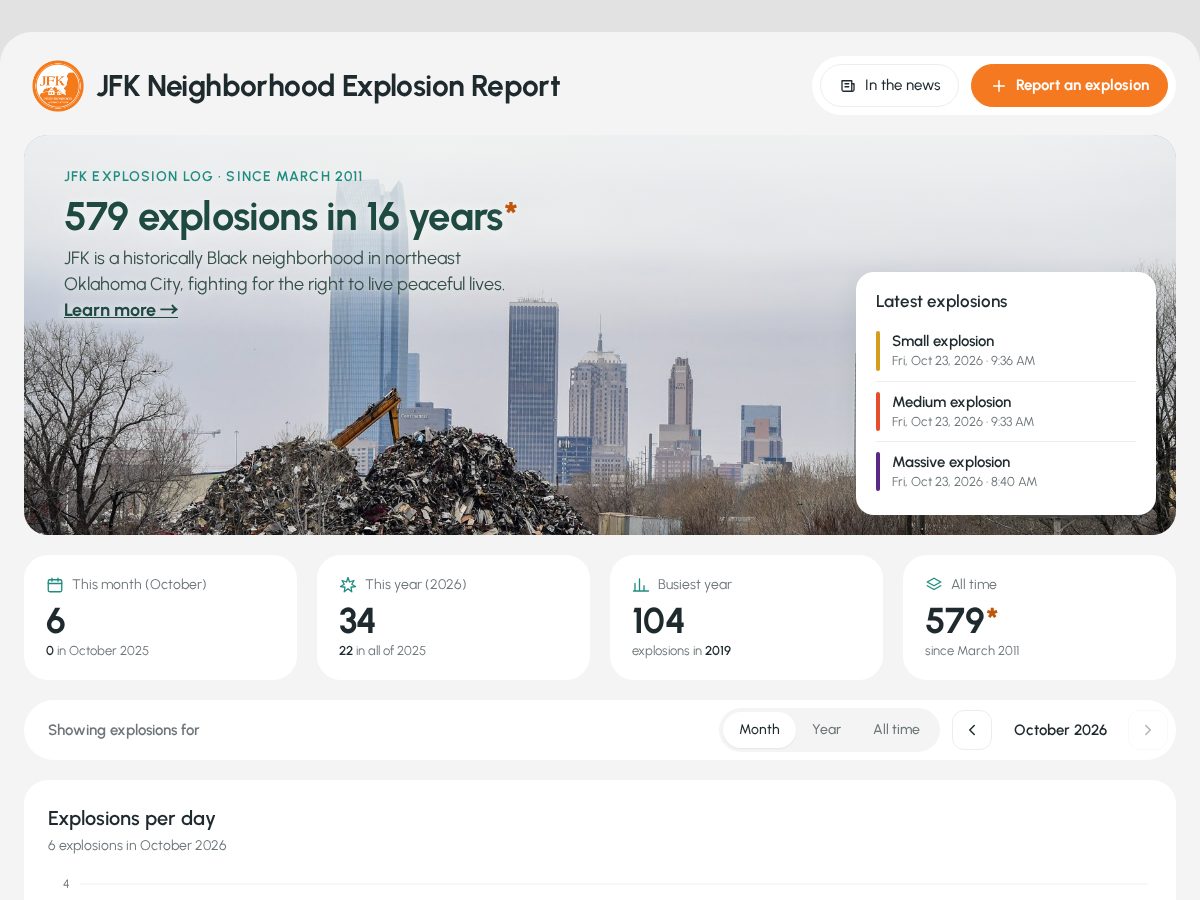Switch to the All time view tab
Screen dimensions: 1200x900
coord(896,730)
